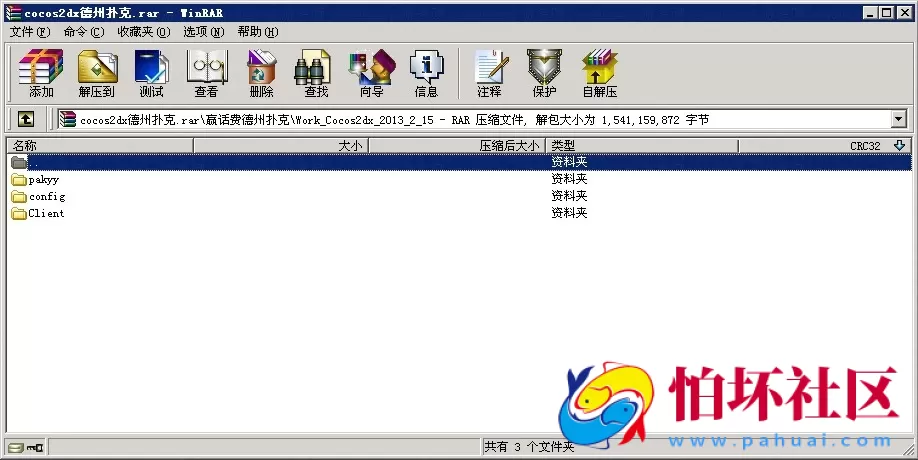Screen dimensions: 918x460
Task: Click the drive icon in status bar
Action: [x=16, y=448]
